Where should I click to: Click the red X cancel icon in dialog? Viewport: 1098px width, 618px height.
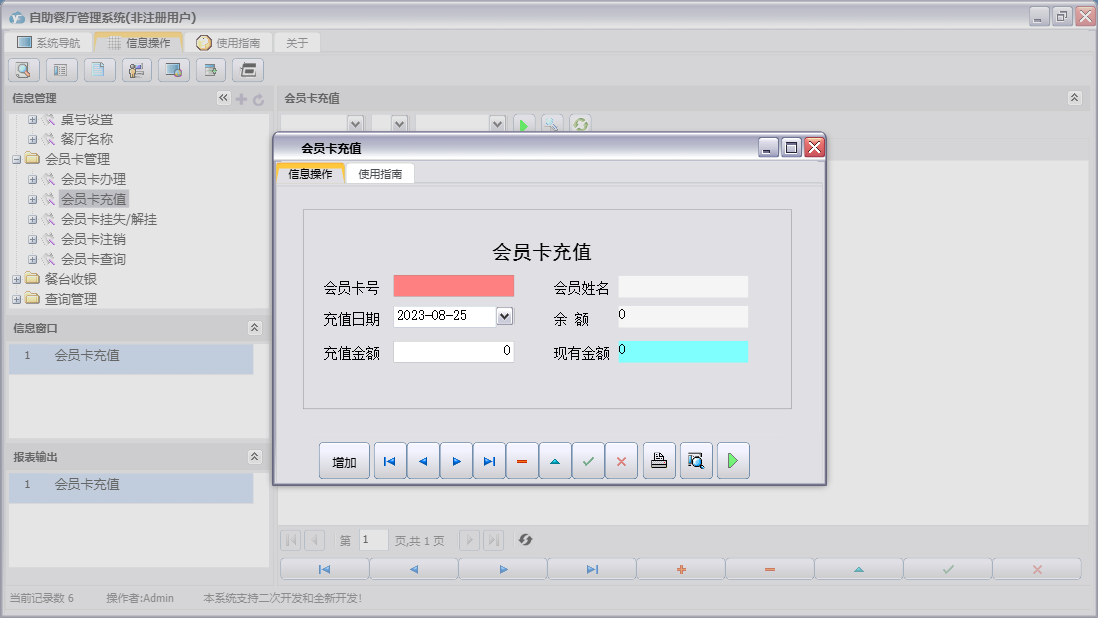(x=621, y=461)
